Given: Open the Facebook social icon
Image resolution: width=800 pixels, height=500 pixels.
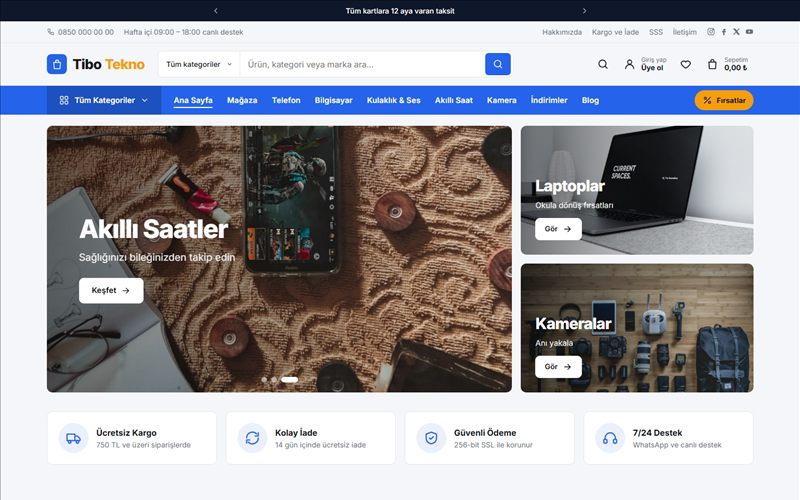Looking at the screenshot, I should [724, 32].
